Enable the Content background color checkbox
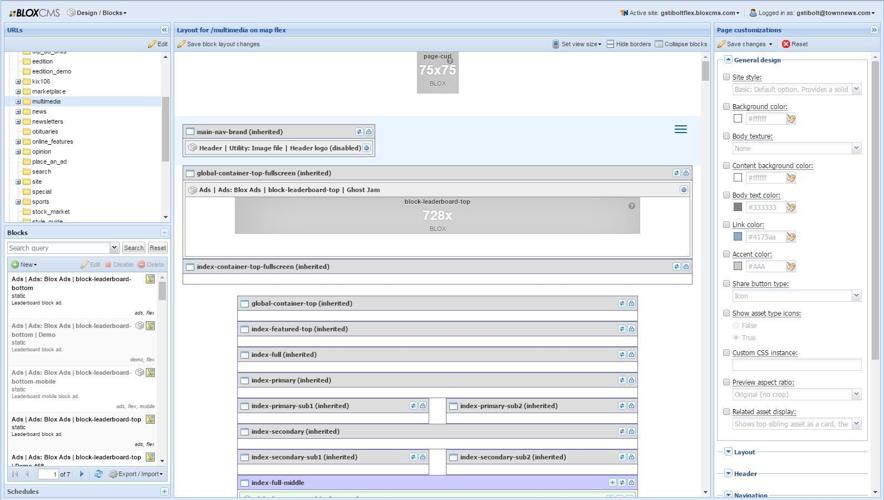 click(x=726, y=165)
